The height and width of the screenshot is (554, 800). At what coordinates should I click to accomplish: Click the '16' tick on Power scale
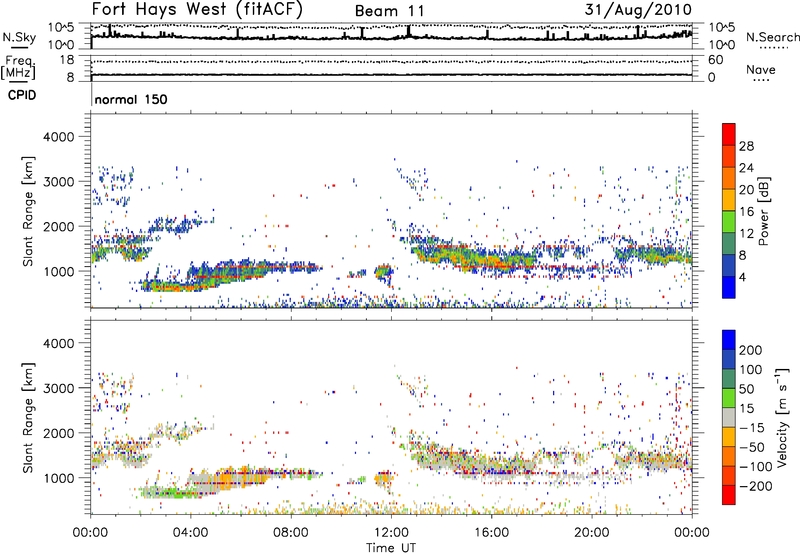pyautogui.click(x=746, y=212)
